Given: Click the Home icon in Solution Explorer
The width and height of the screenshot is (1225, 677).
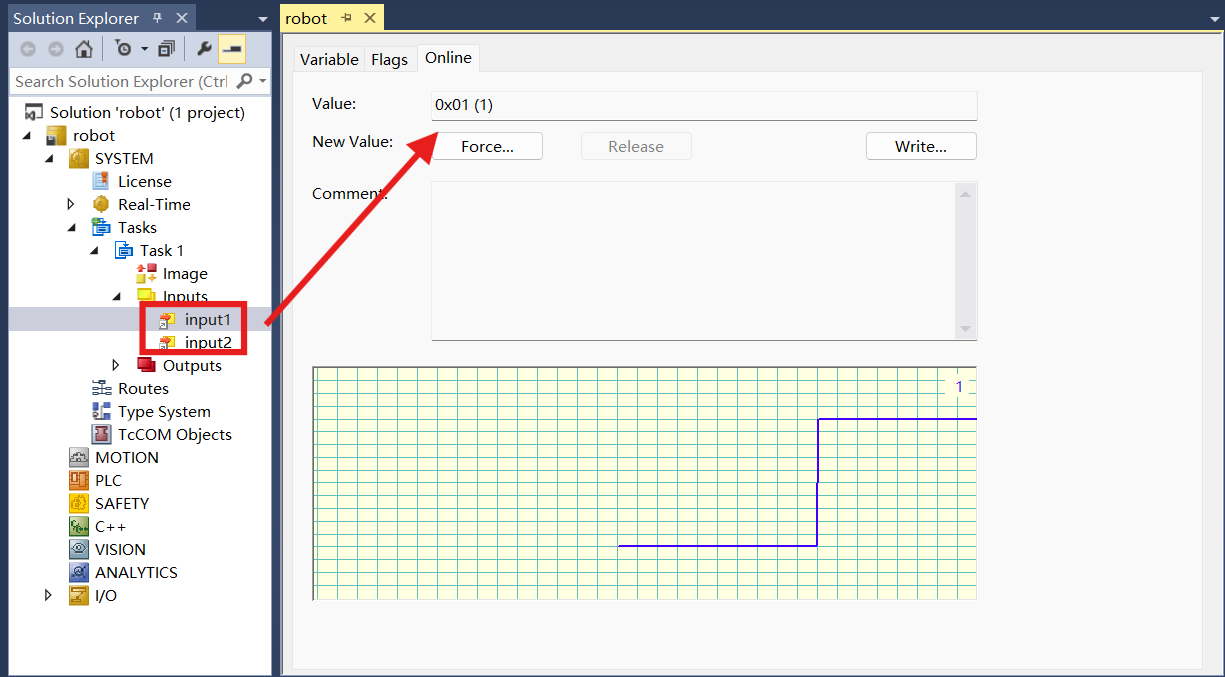Looking at the screenshot, I should pos(84,49).
